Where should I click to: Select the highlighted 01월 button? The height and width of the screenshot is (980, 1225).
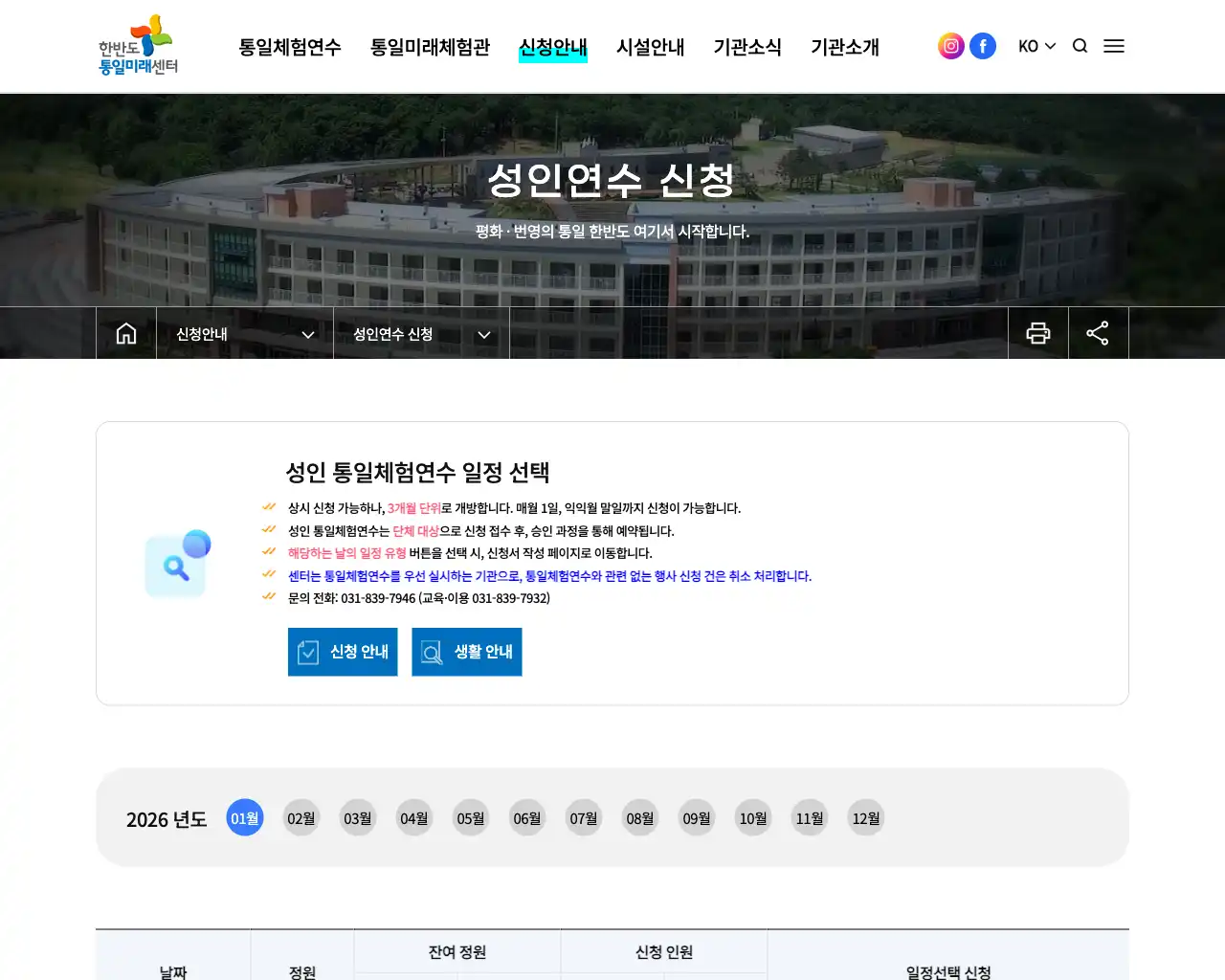[x=244, y=817]
